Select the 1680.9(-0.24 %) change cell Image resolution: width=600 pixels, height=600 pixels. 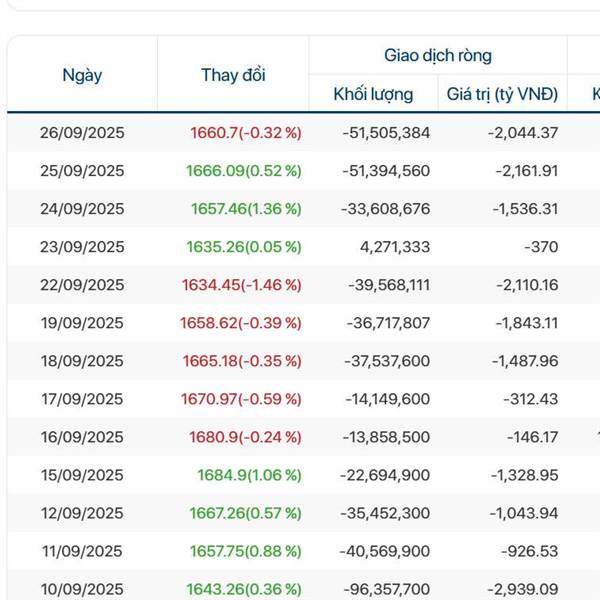245,437
